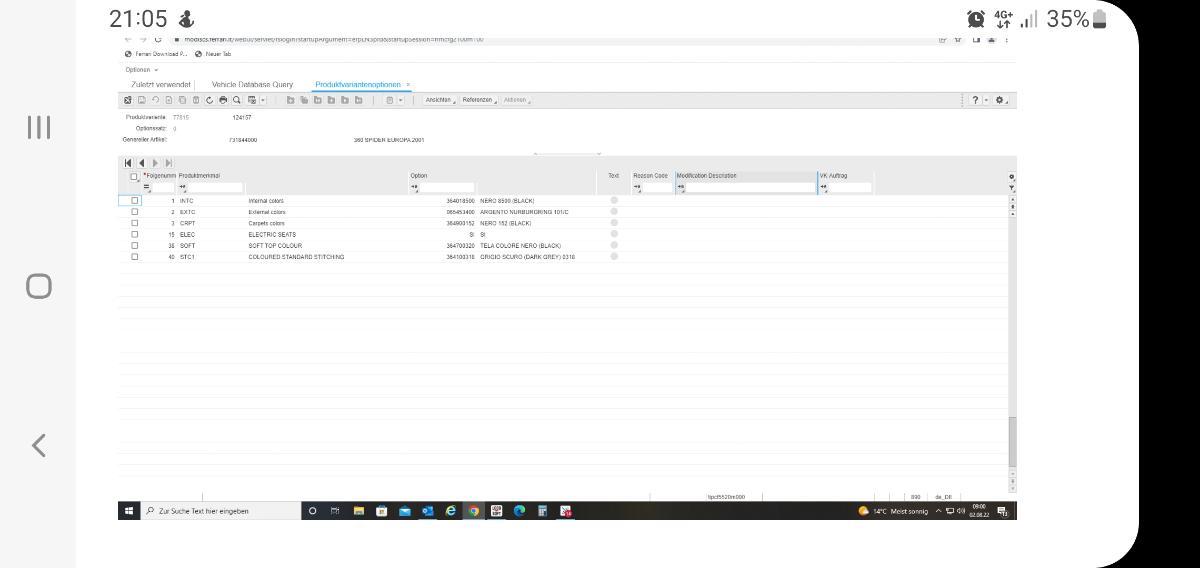Screen dimensions: 1200x568
Task: Open the Zuletzt verwendet tab
Action: pos(160,85)
